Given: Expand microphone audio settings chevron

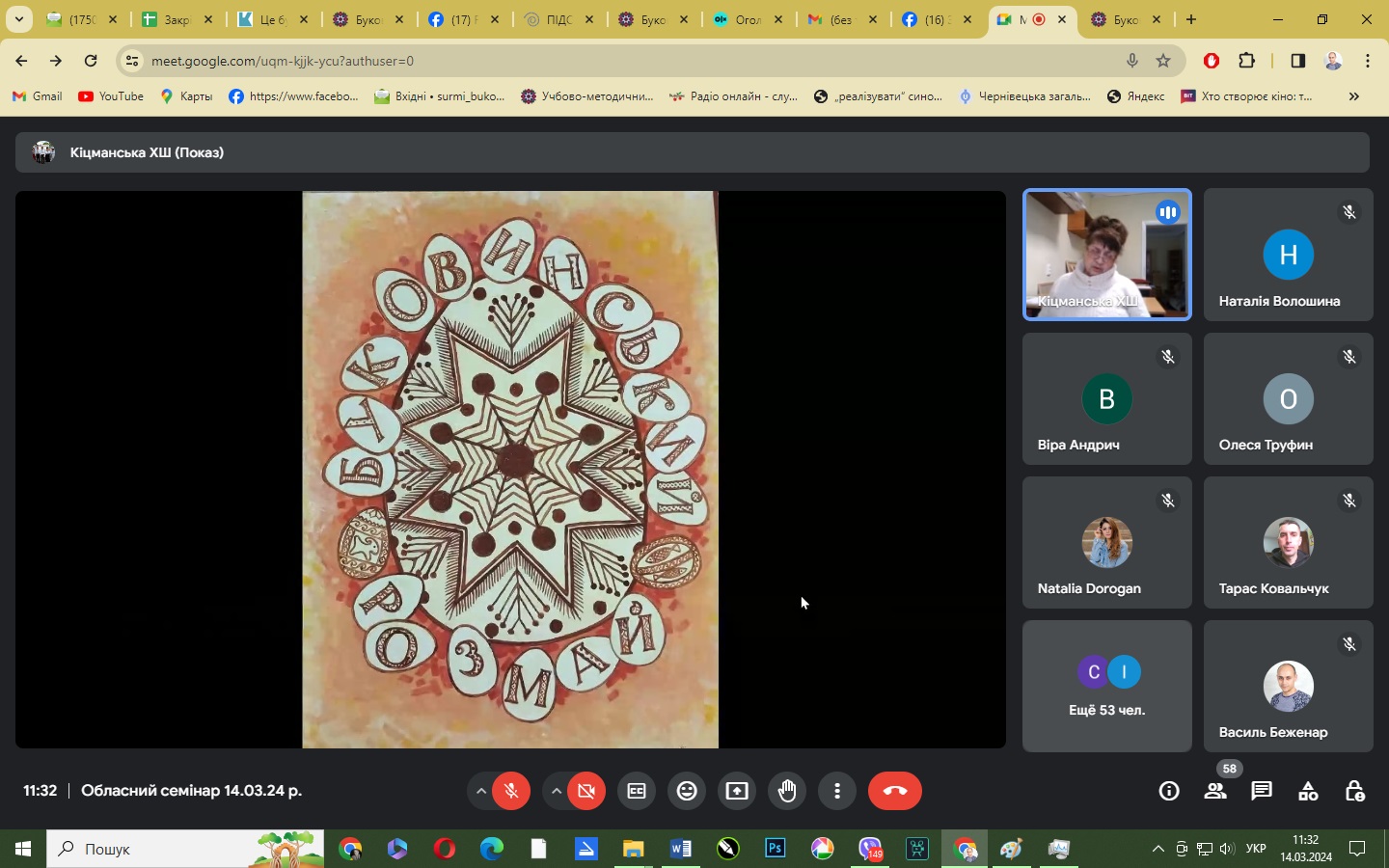Looking at the screenshot, I should (480, 791).
